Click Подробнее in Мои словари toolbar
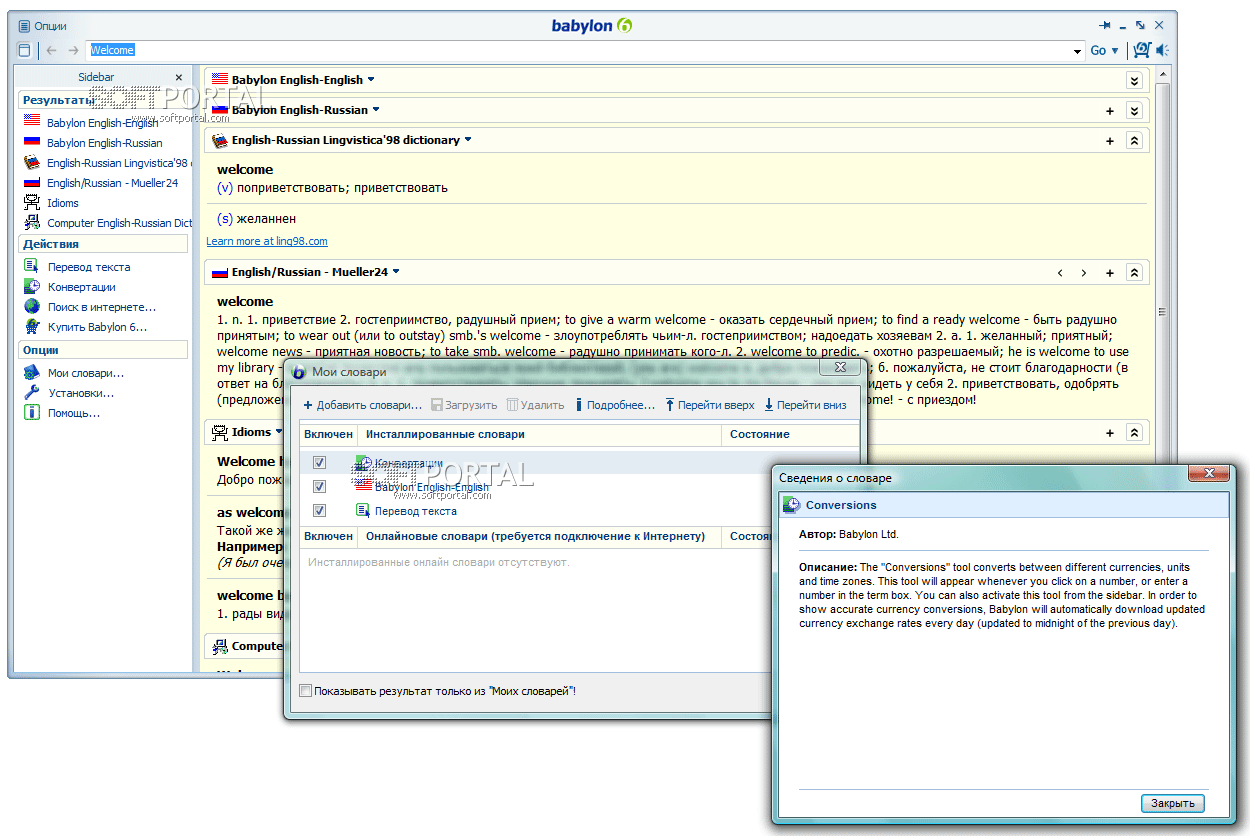Viewport: 1250px width, 836px height. [615, 405]
